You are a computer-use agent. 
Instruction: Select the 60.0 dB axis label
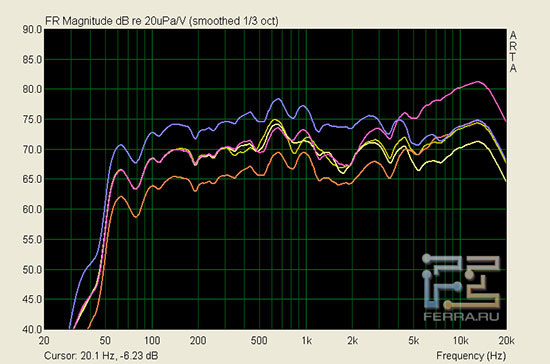coord(32,209)
